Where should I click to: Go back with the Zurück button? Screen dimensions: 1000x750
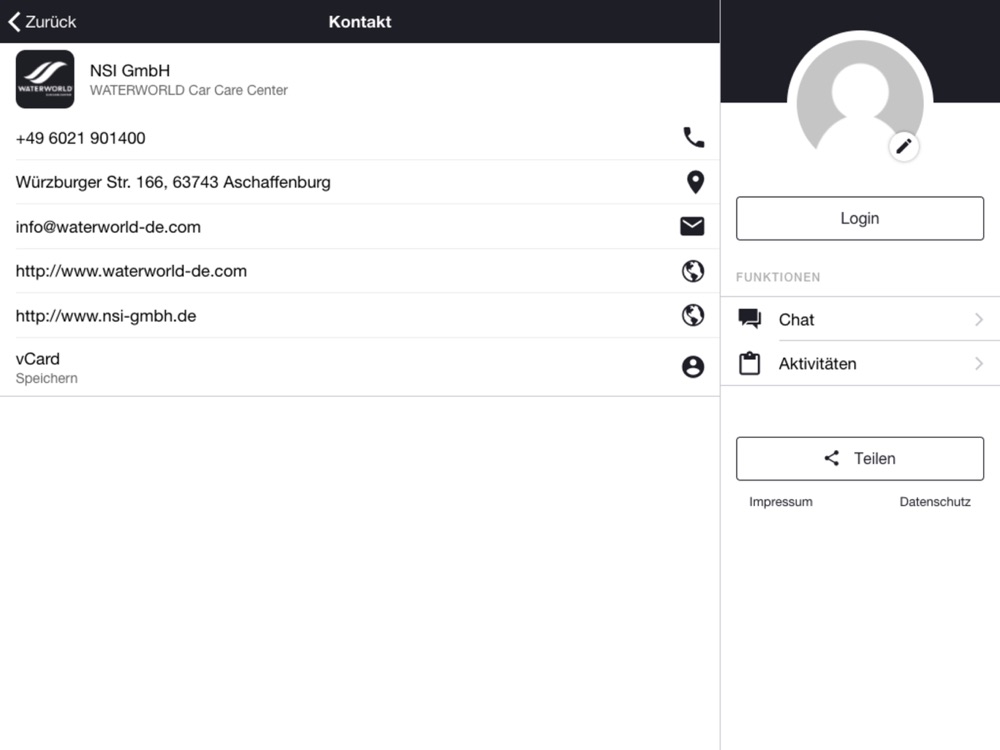click(x=42, y=22)
